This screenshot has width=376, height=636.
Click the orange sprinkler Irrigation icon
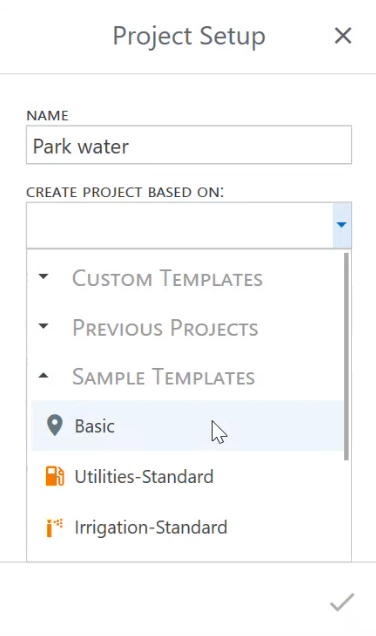pyautogui.click(x=54, y=527)
